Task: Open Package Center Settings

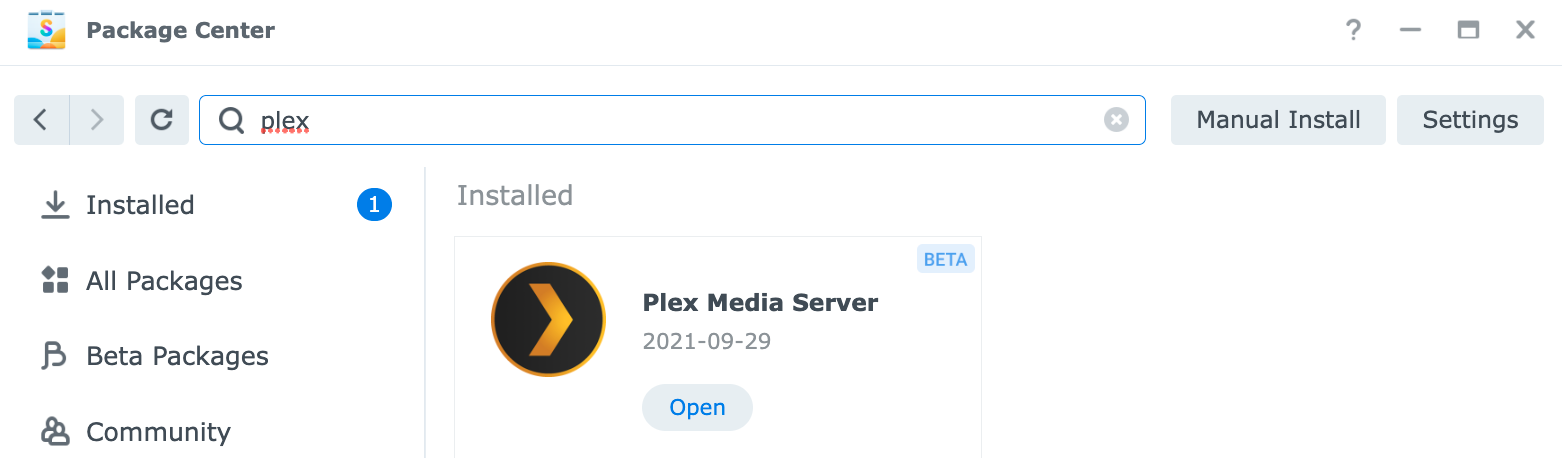Action: 1470,120
